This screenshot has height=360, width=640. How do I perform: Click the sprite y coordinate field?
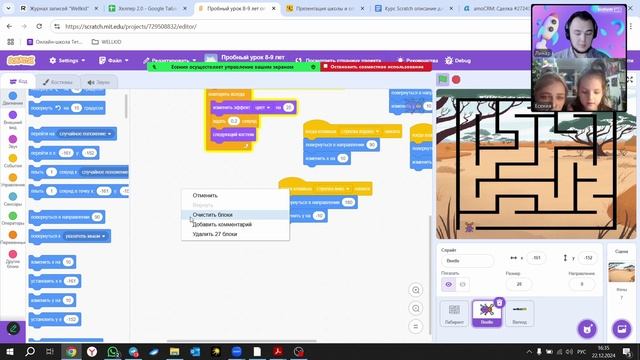(x=588, y=258)
